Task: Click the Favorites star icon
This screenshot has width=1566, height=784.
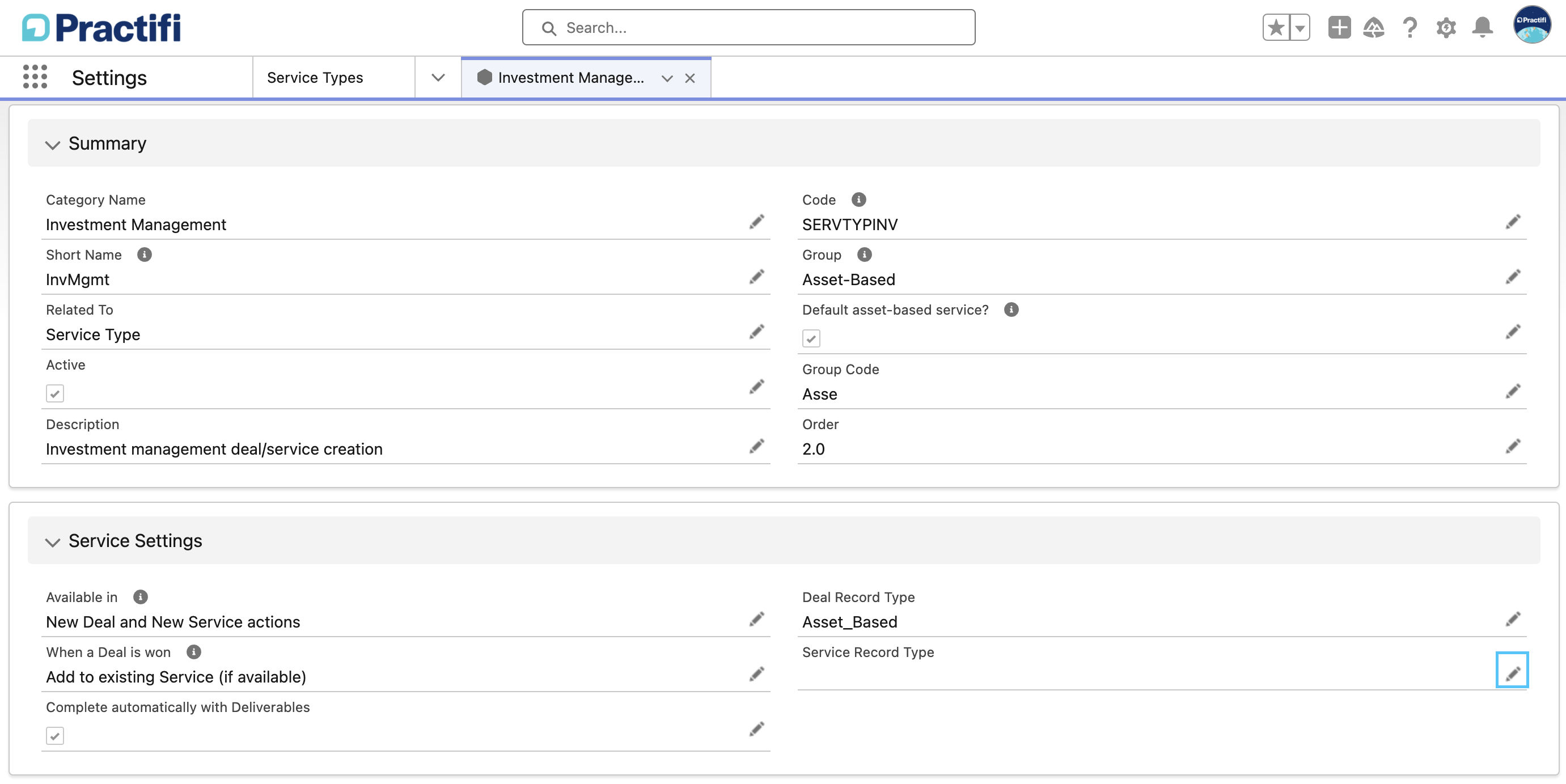Action: coord(1276,27)
